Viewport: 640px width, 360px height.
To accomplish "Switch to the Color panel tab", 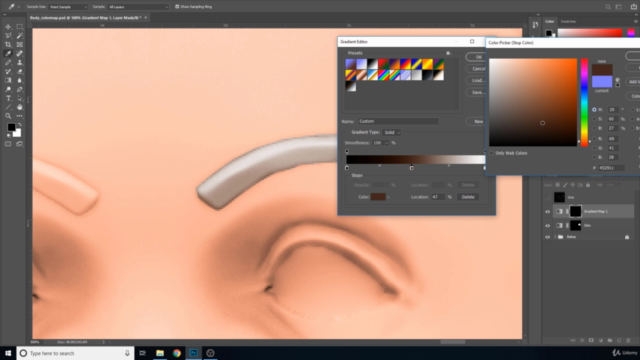I will [550, 21].
